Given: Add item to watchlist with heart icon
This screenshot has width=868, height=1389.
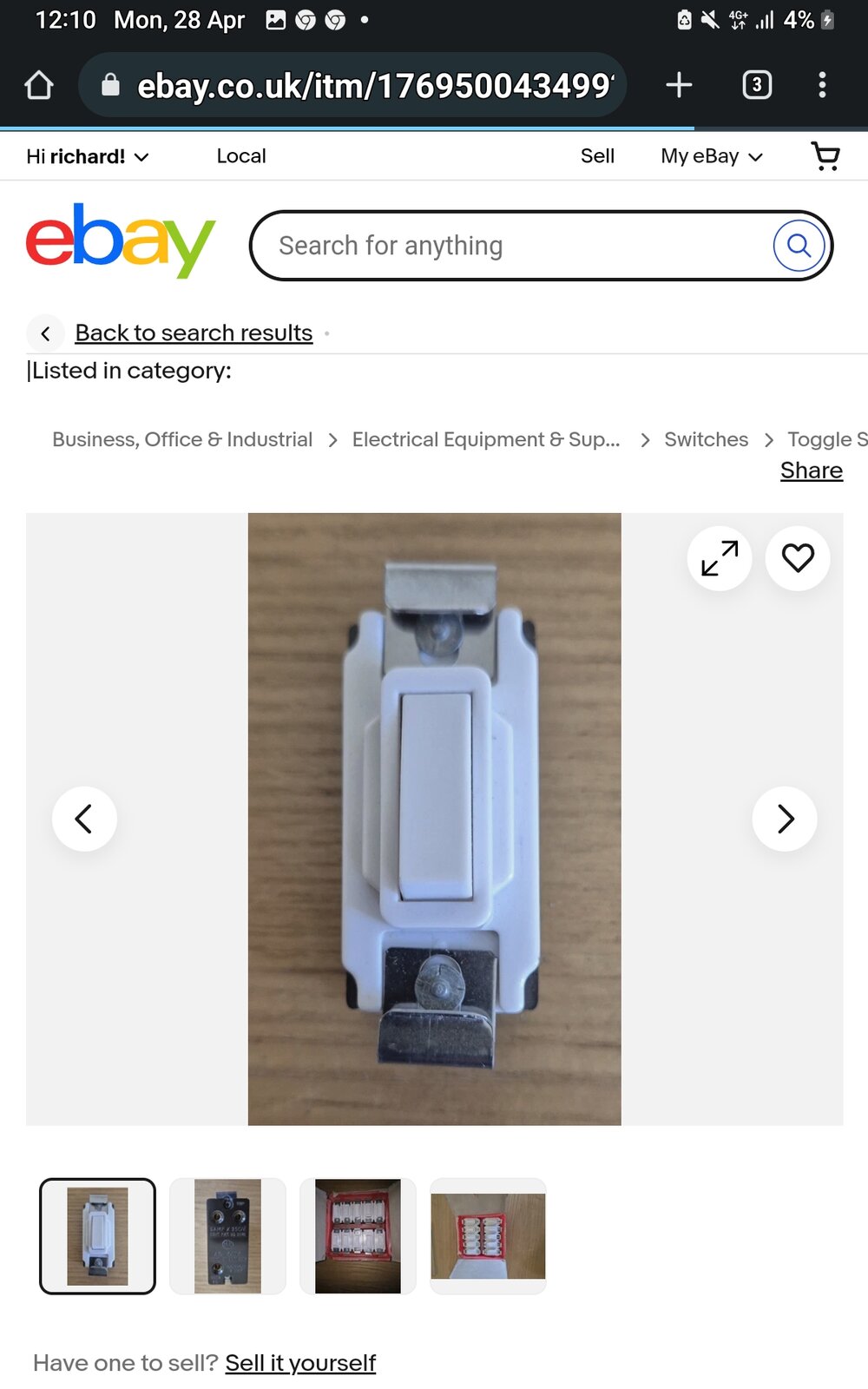Looking at the screenshot, I should click(x=798, y=558).
